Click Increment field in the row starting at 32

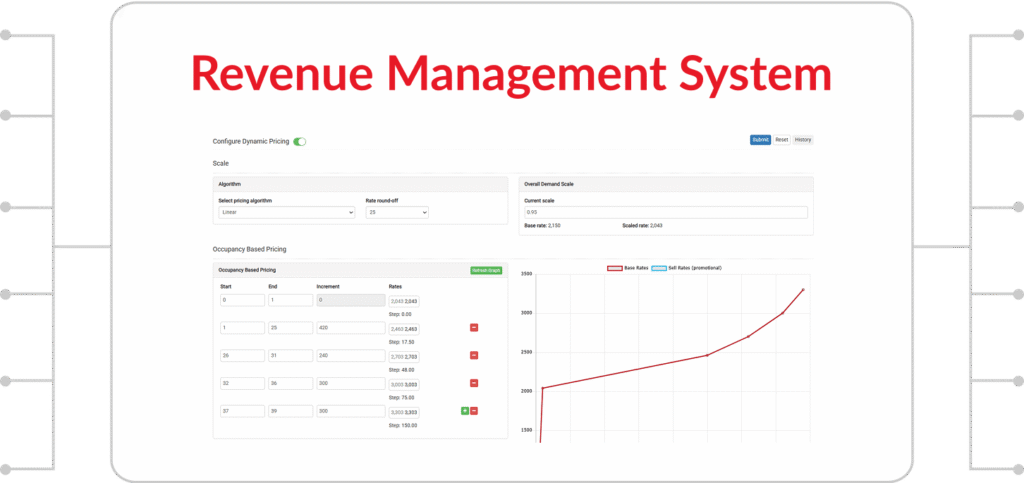351,384
